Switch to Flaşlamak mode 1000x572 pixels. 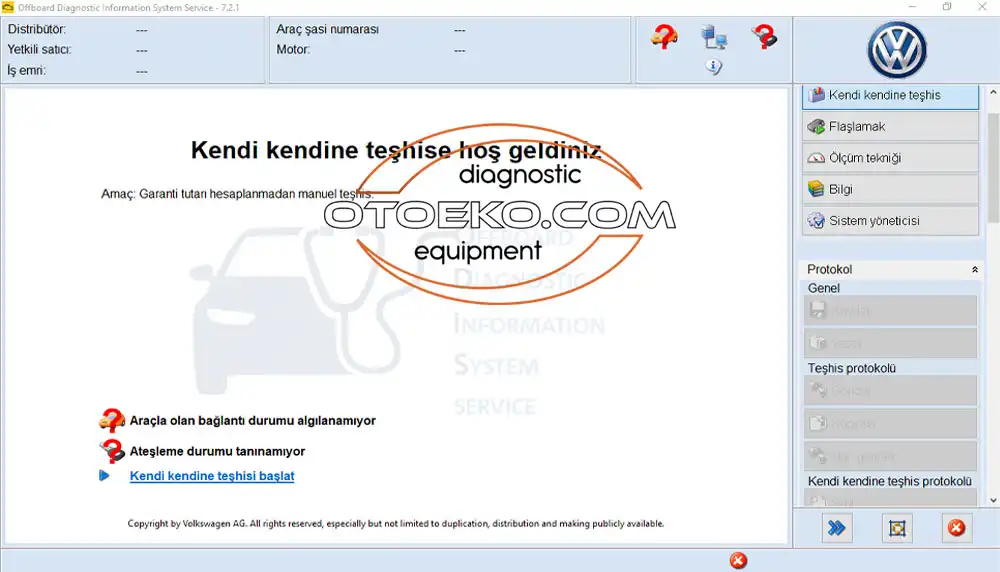[x=890, y=127]
